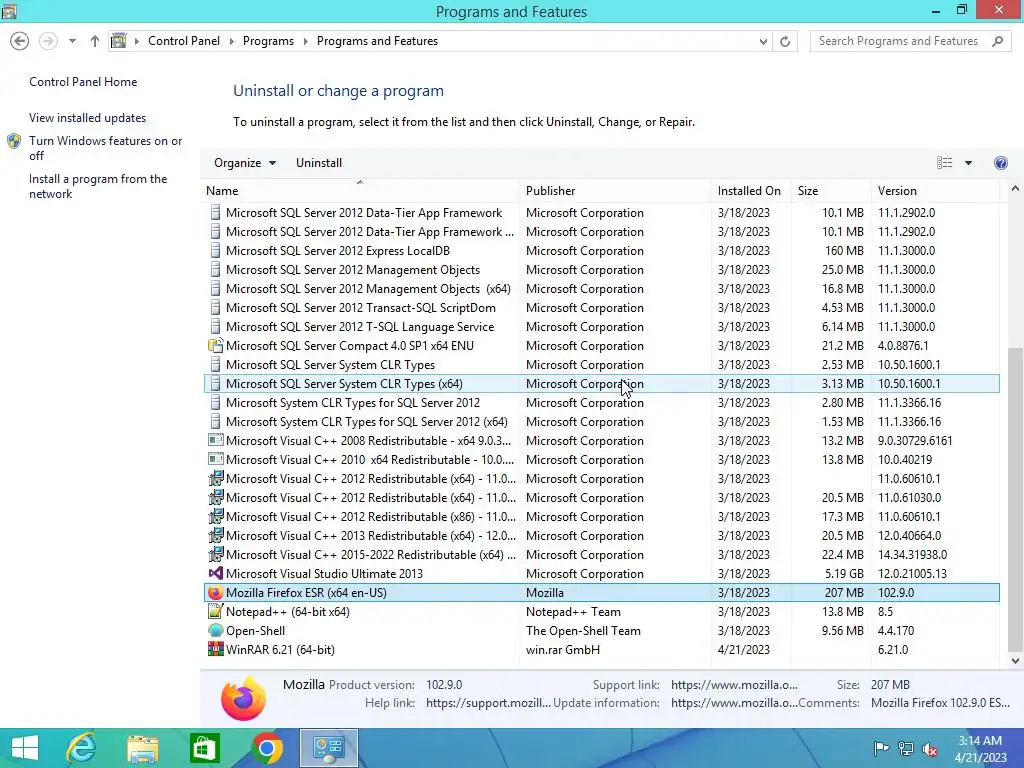Select Microsoft System CLR Types for SQL Server 2012 (x64)
The image size is (1024, 768).
601,421
